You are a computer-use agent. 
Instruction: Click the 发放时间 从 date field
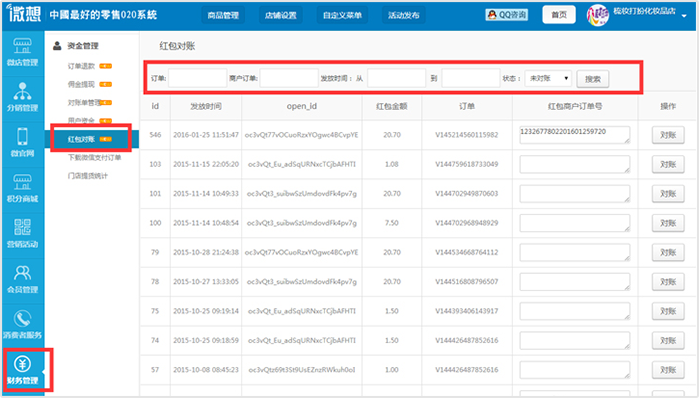pyautogui.click(x=396, y=78)
